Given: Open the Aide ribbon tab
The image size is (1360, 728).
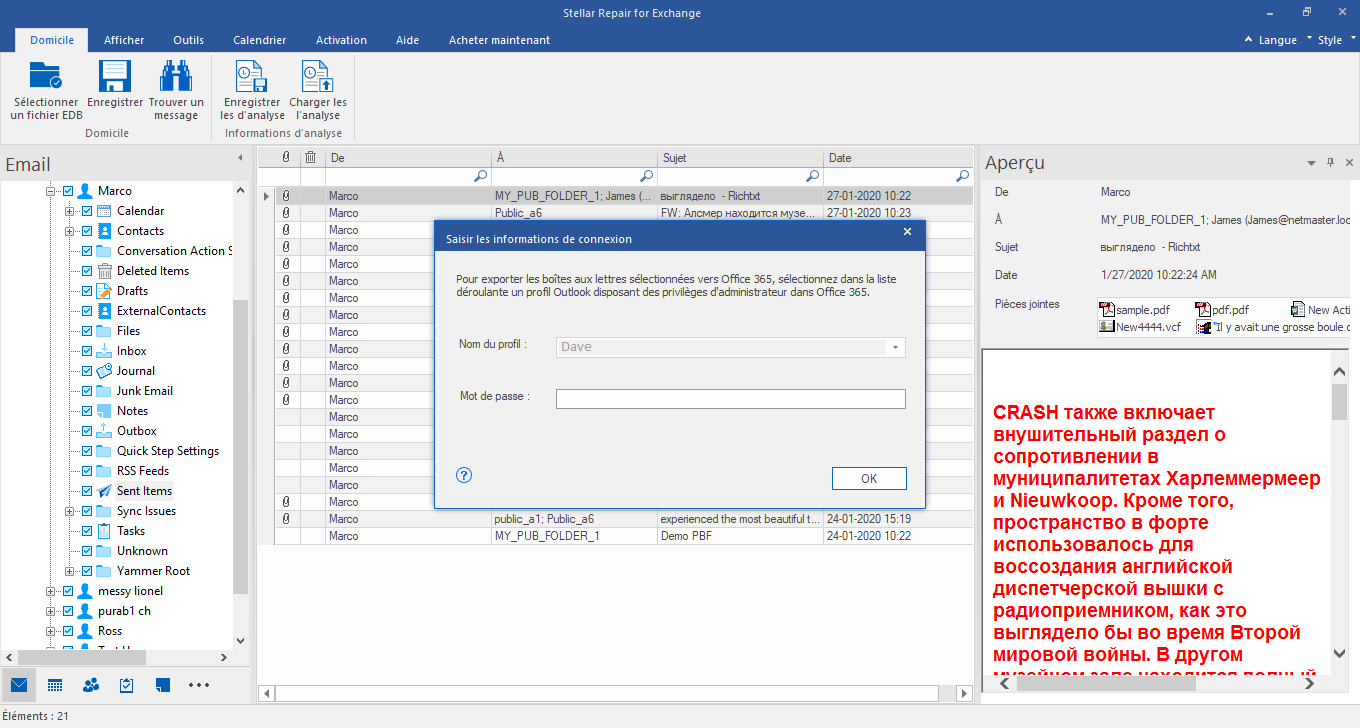Looking at the screenshot, I should (x=407, y=40).
